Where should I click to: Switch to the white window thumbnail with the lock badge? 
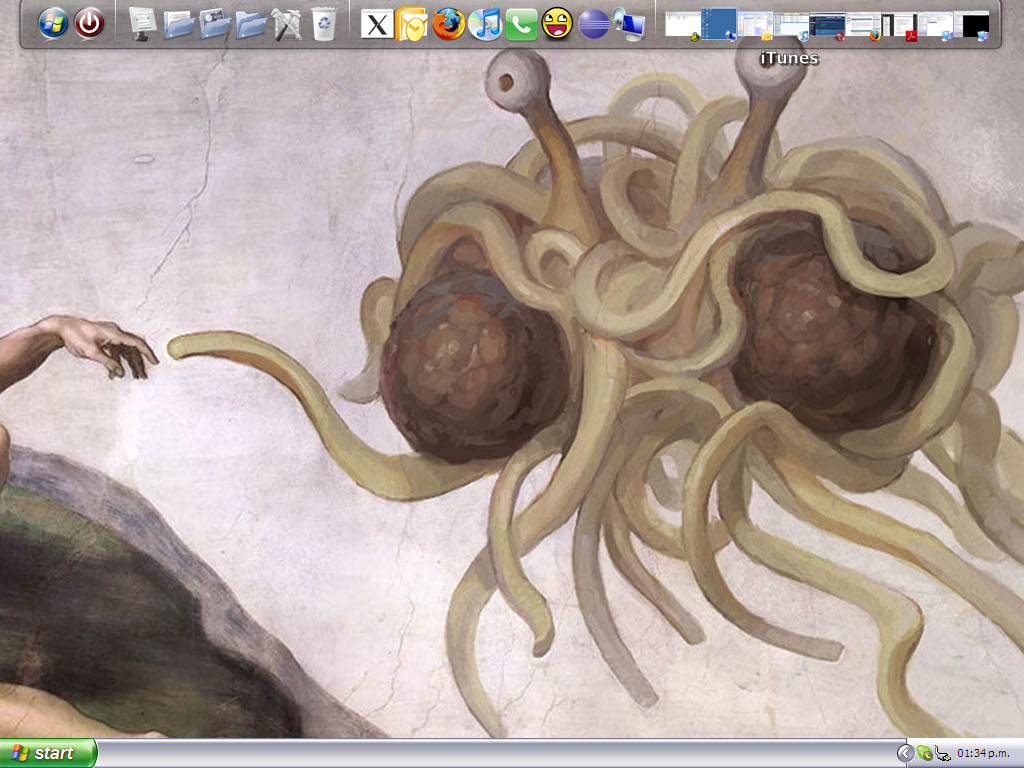683,24
